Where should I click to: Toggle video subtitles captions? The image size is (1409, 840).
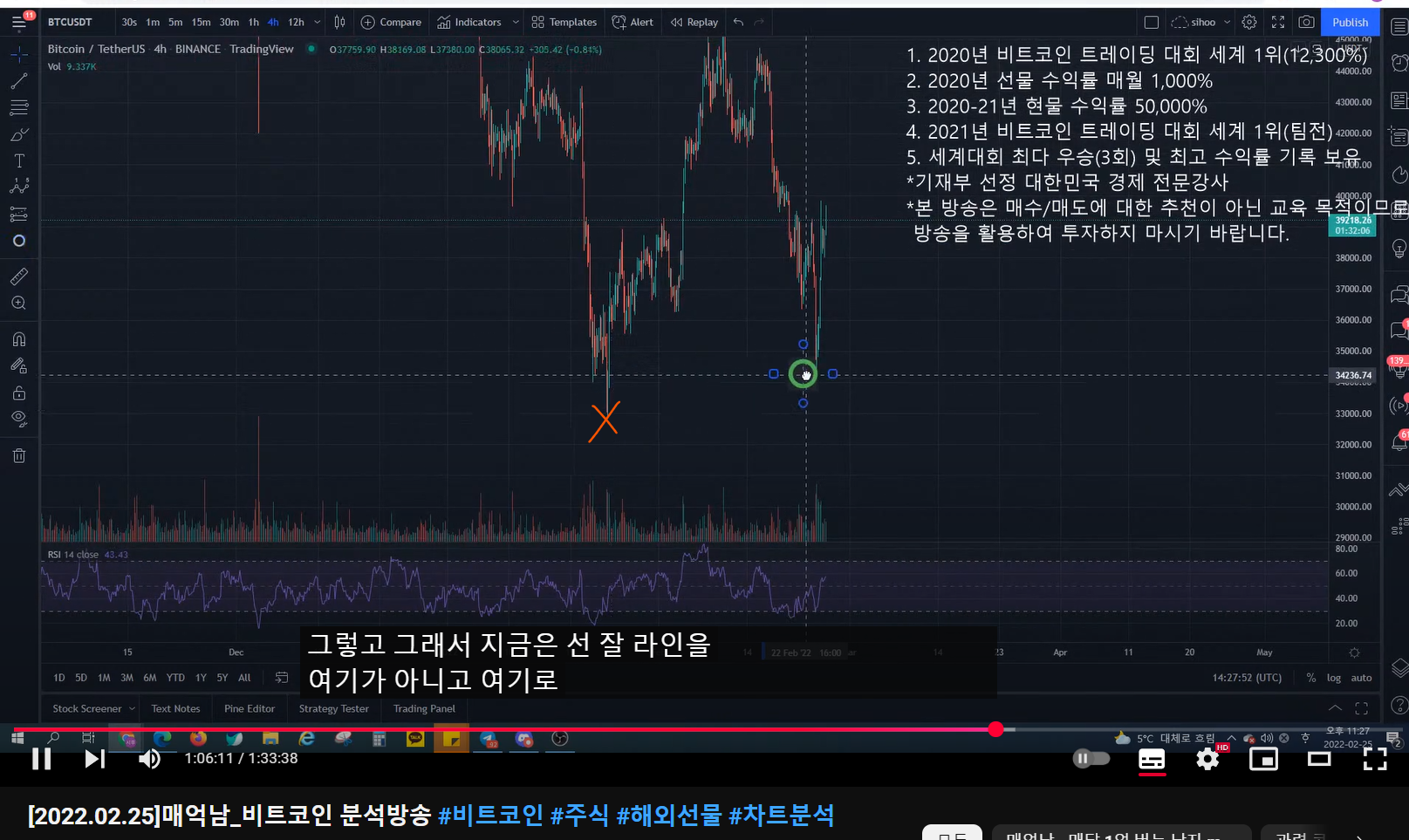click(x=1152, y=759)
